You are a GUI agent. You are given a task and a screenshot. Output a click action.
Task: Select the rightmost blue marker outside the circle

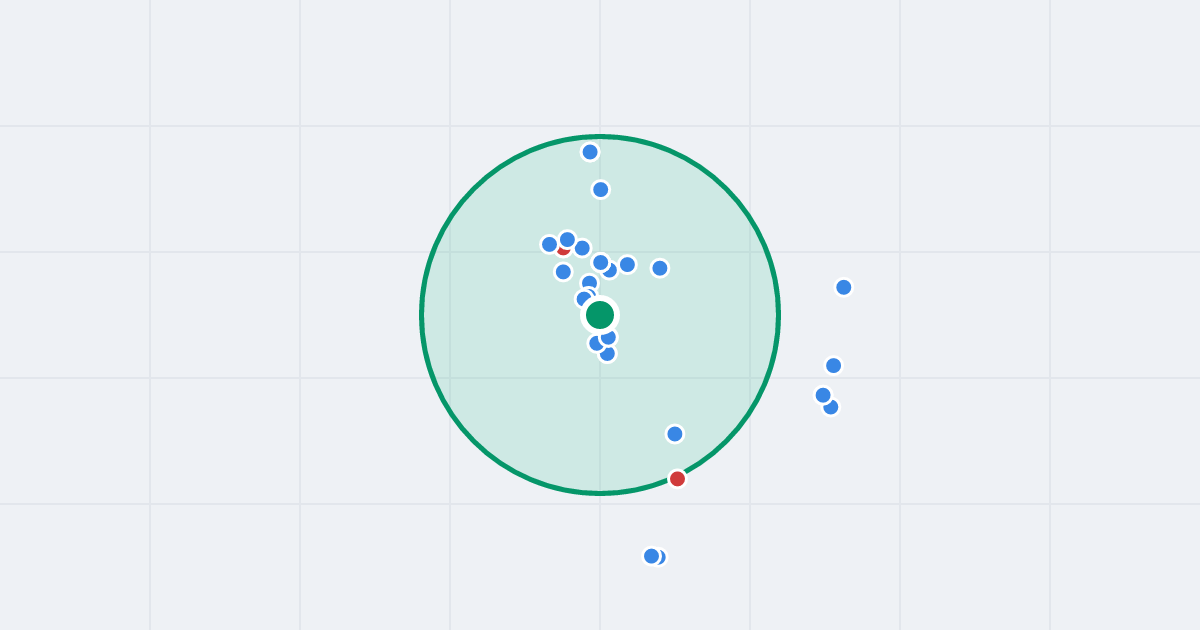844,287
